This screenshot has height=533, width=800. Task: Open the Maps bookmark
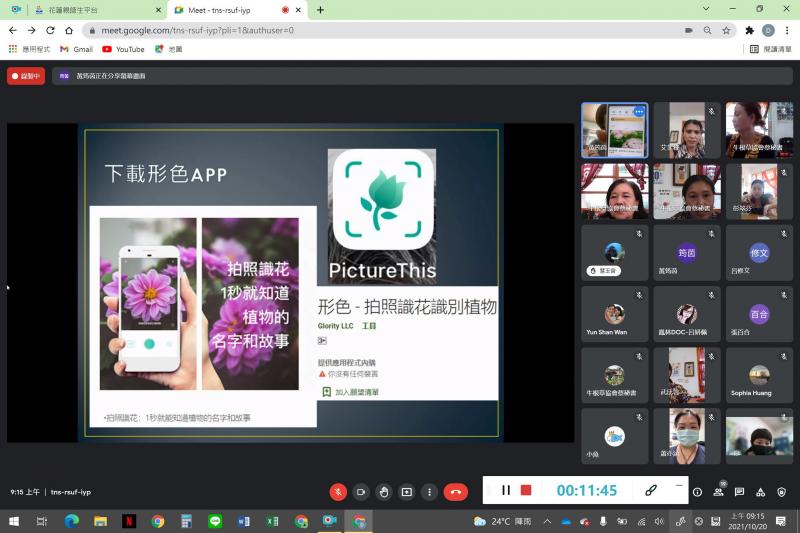point(168,49)
